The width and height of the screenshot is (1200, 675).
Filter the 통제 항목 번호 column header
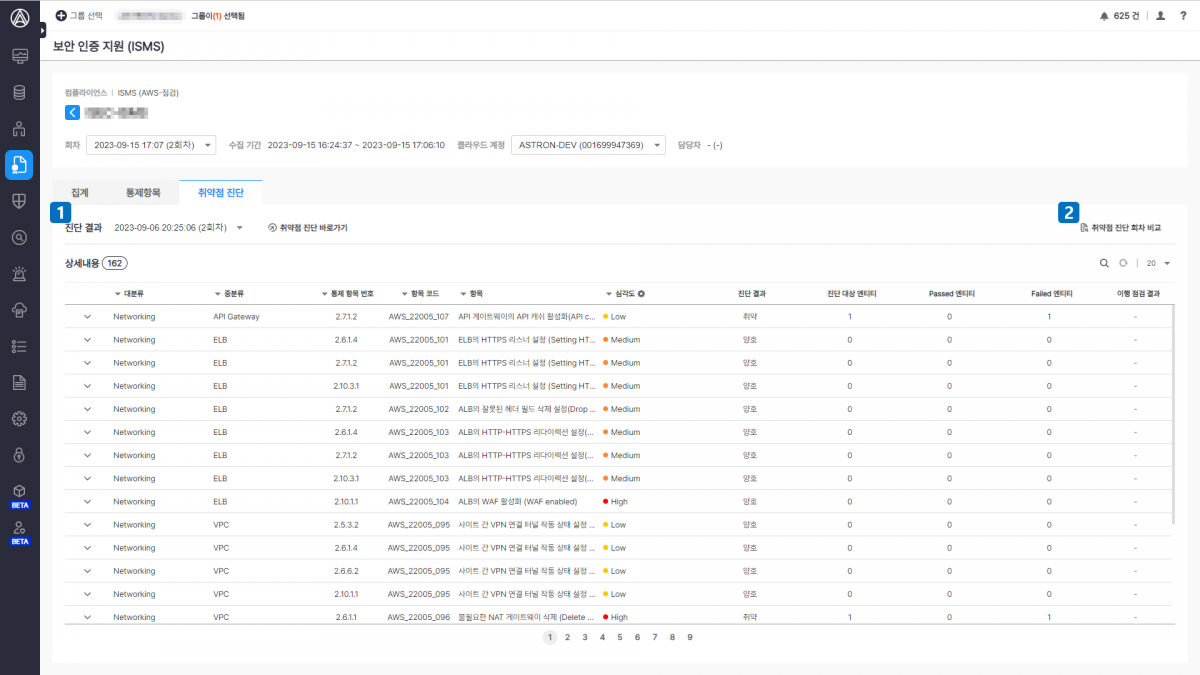tap(324, 294)
